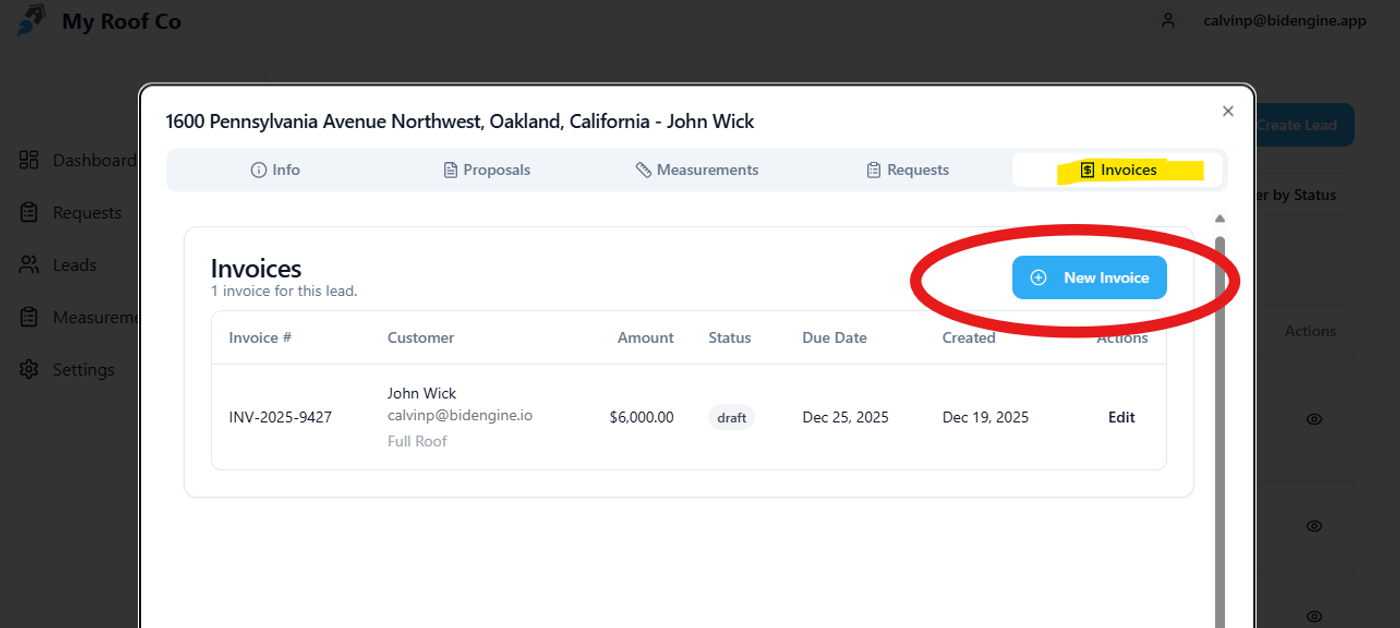Viewport: 1400px width, 628px height.
Task: Switch to the Proposals tab
Action: coord(486,170)
